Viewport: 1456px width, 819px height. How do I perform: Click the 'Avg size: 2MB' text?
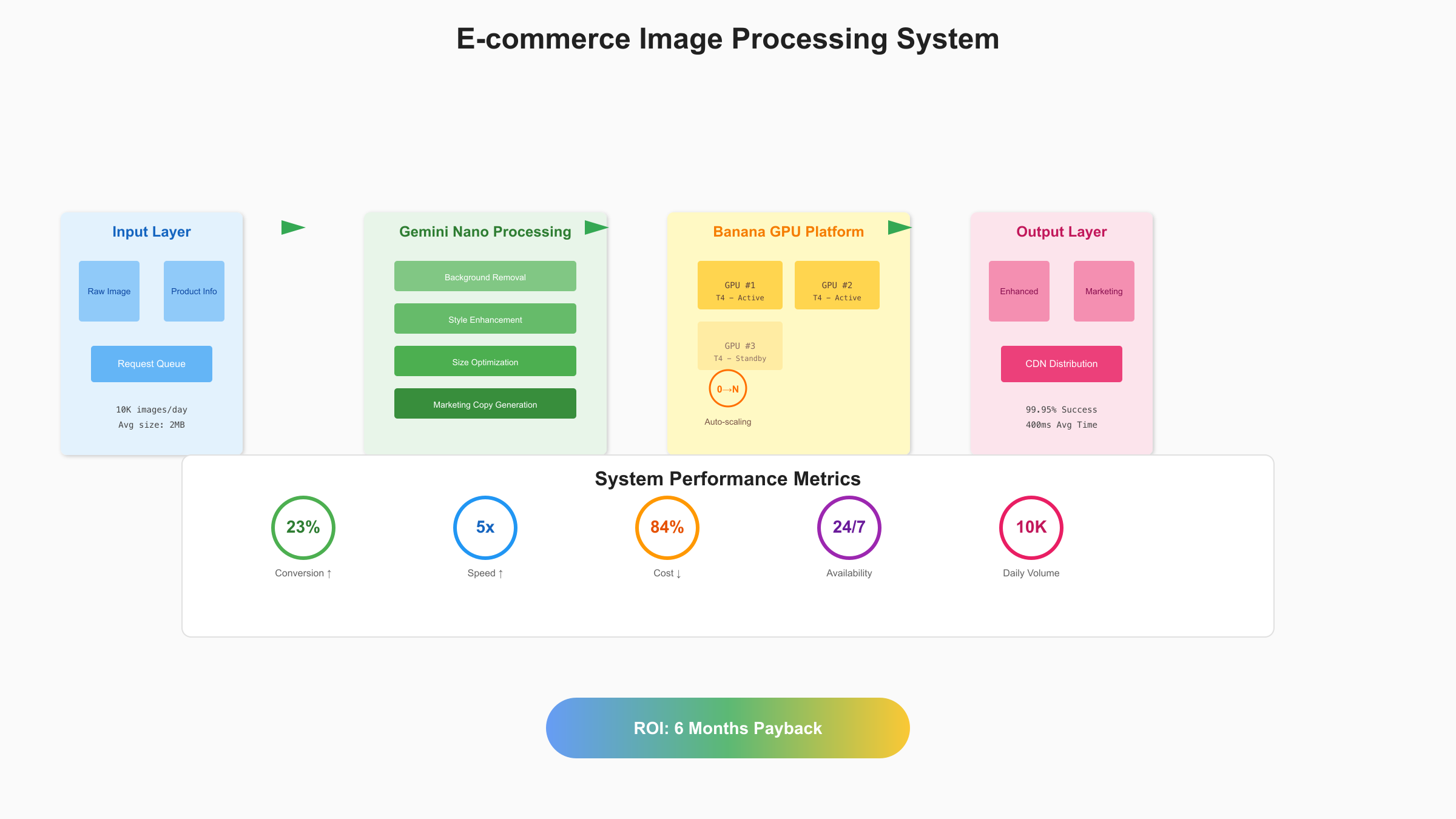152,425
